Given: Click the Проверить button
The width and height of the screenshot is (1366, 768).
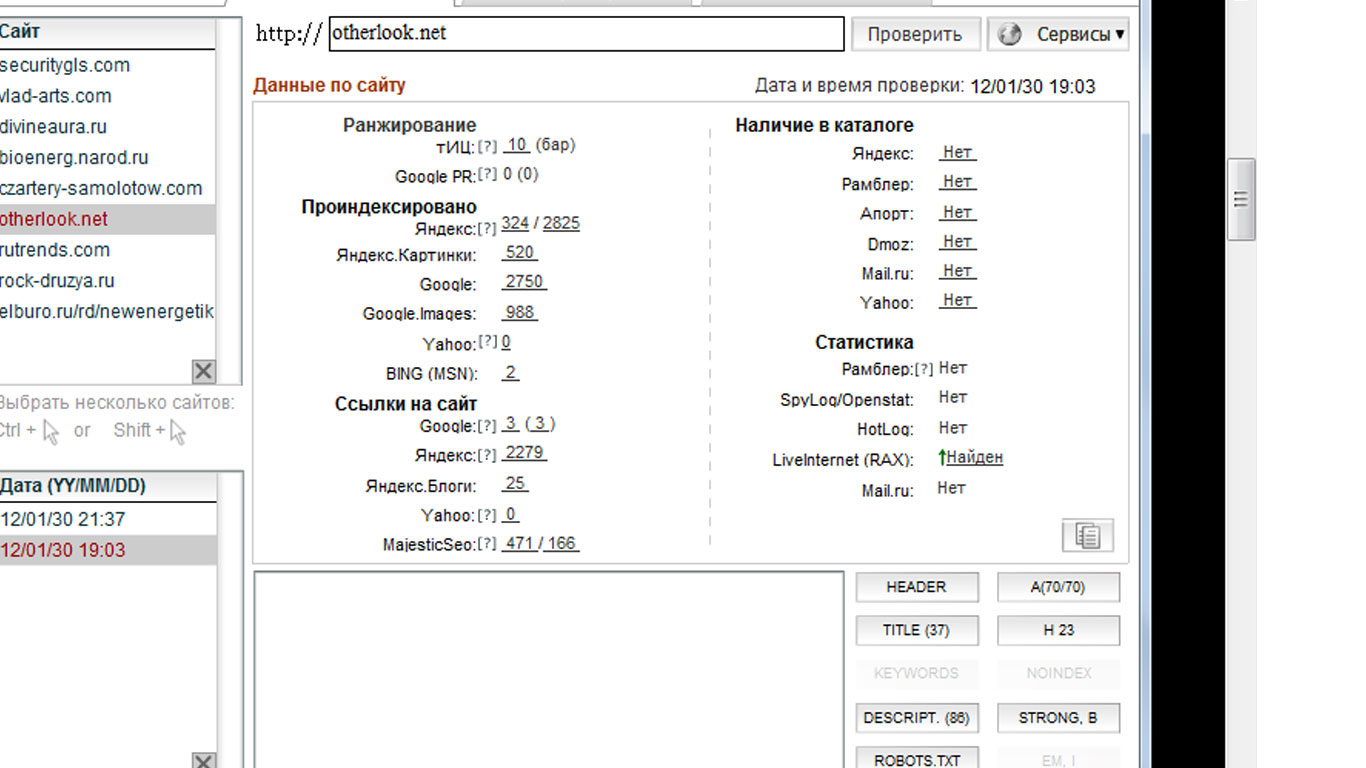Looking at the screenshot, I should (915, 34).
